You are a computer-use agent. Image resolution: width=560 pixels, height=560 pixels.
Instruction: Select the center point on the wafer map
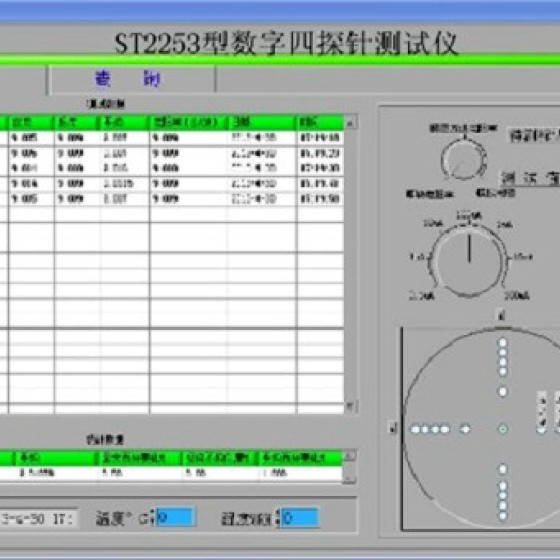point(503,429)
